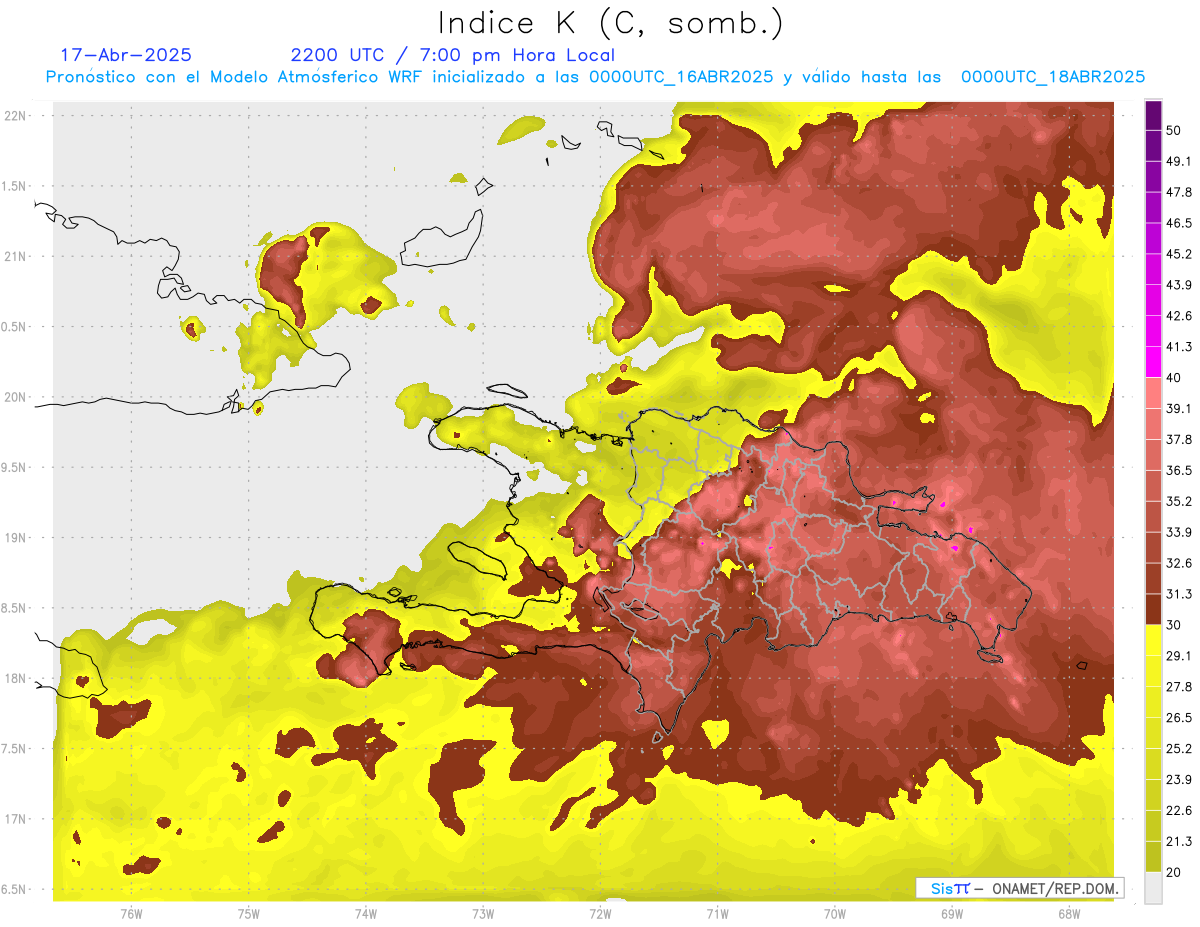Click the "17N" latitude axis label

[x=16, y=819]
